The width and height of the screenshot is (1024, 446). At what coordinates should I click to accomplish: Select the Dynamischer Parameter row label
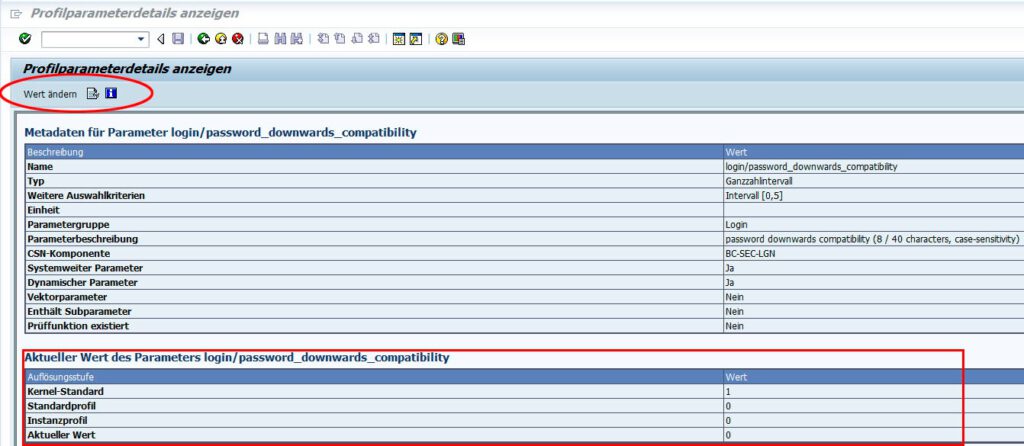[82, 283]
